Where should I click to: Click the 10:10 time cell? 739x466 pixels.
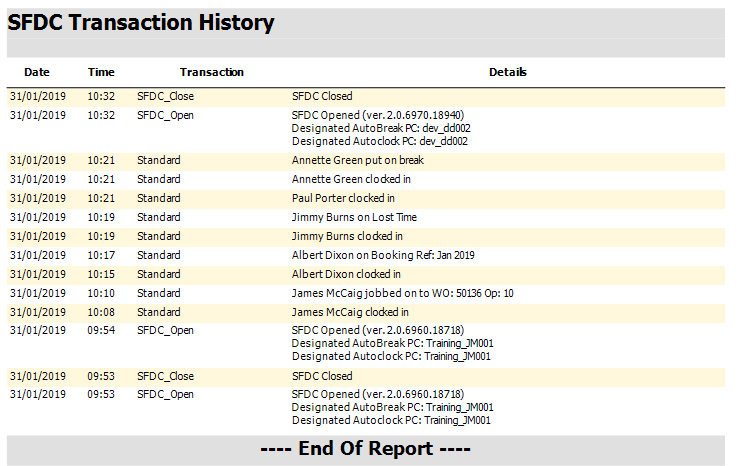[x=101, y=293]
